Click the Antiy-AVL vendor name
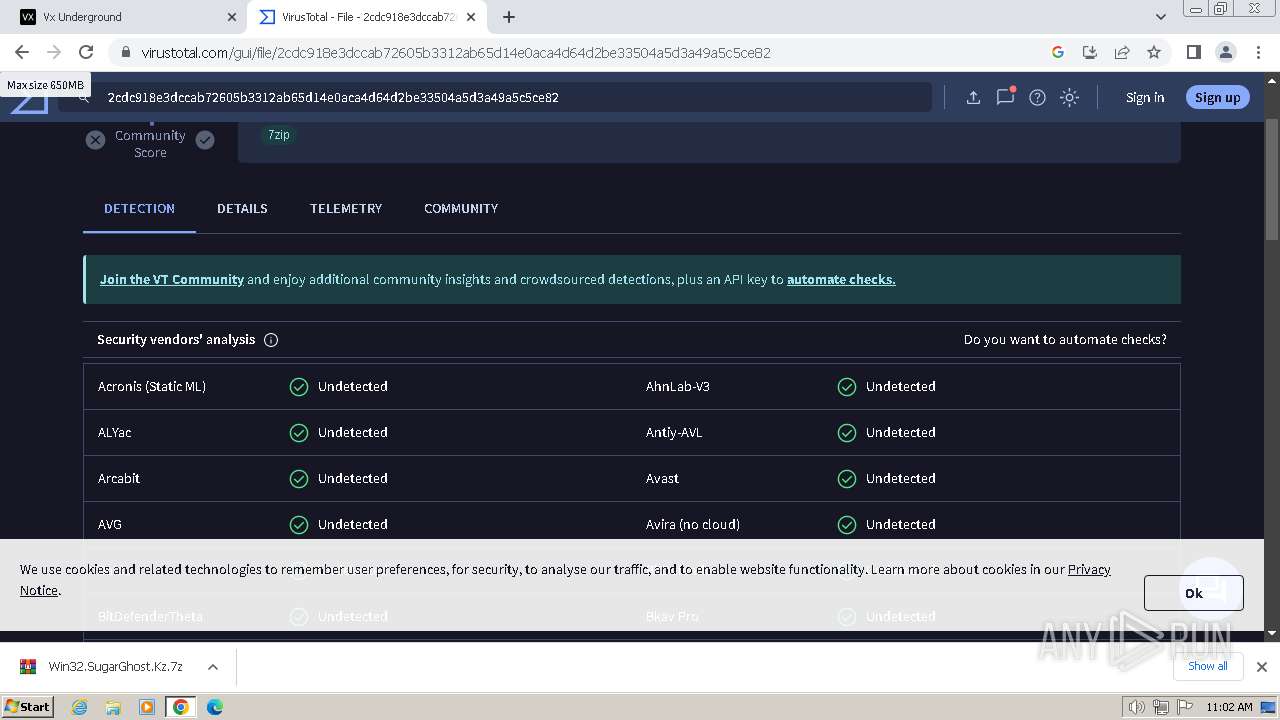Image resolution: width=1280 pixels, height=720 pixels. pyautogui.click(x=674, y=432)
